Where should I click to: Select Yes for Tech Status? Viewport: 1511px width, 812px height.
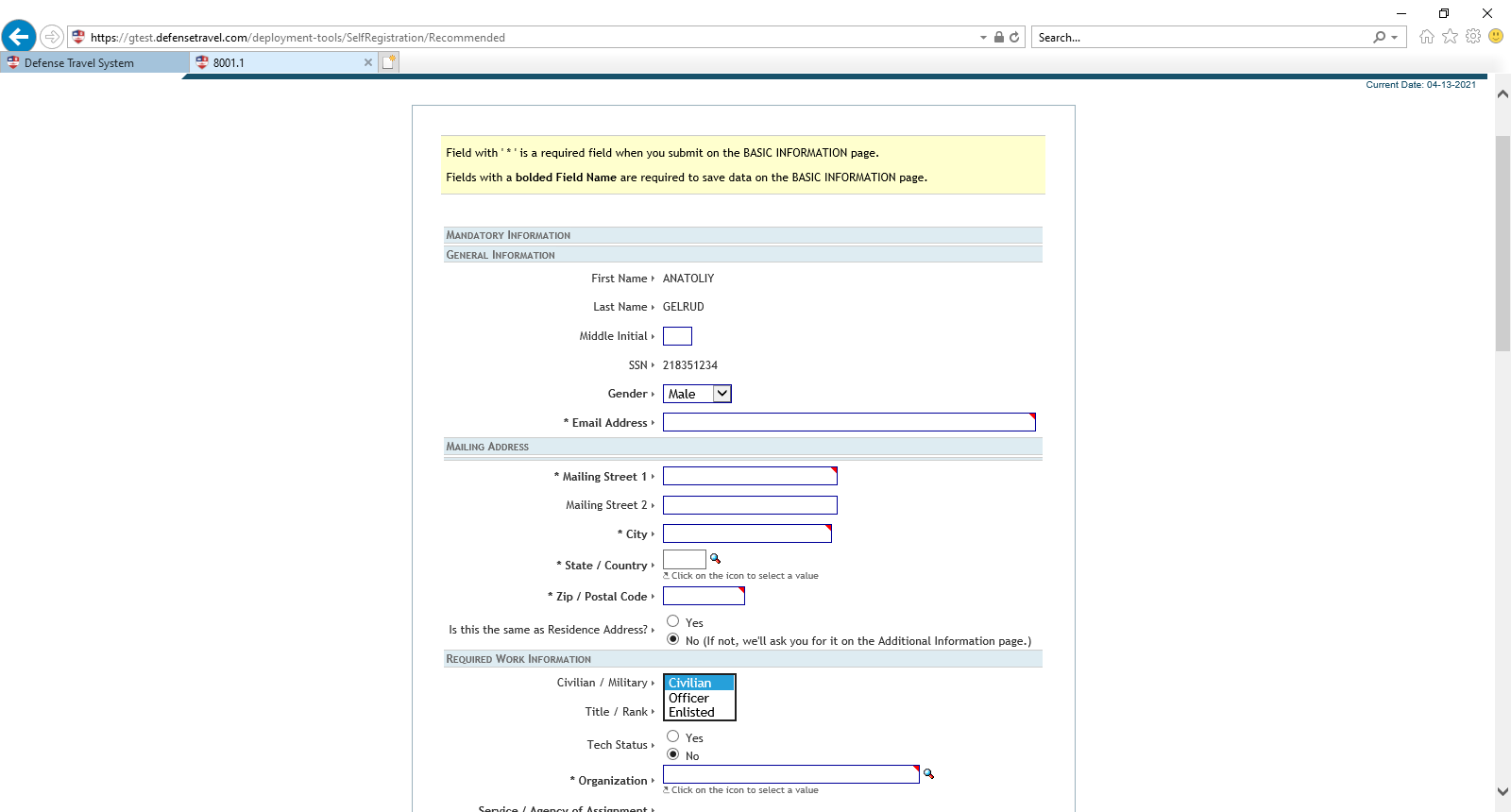672,736
